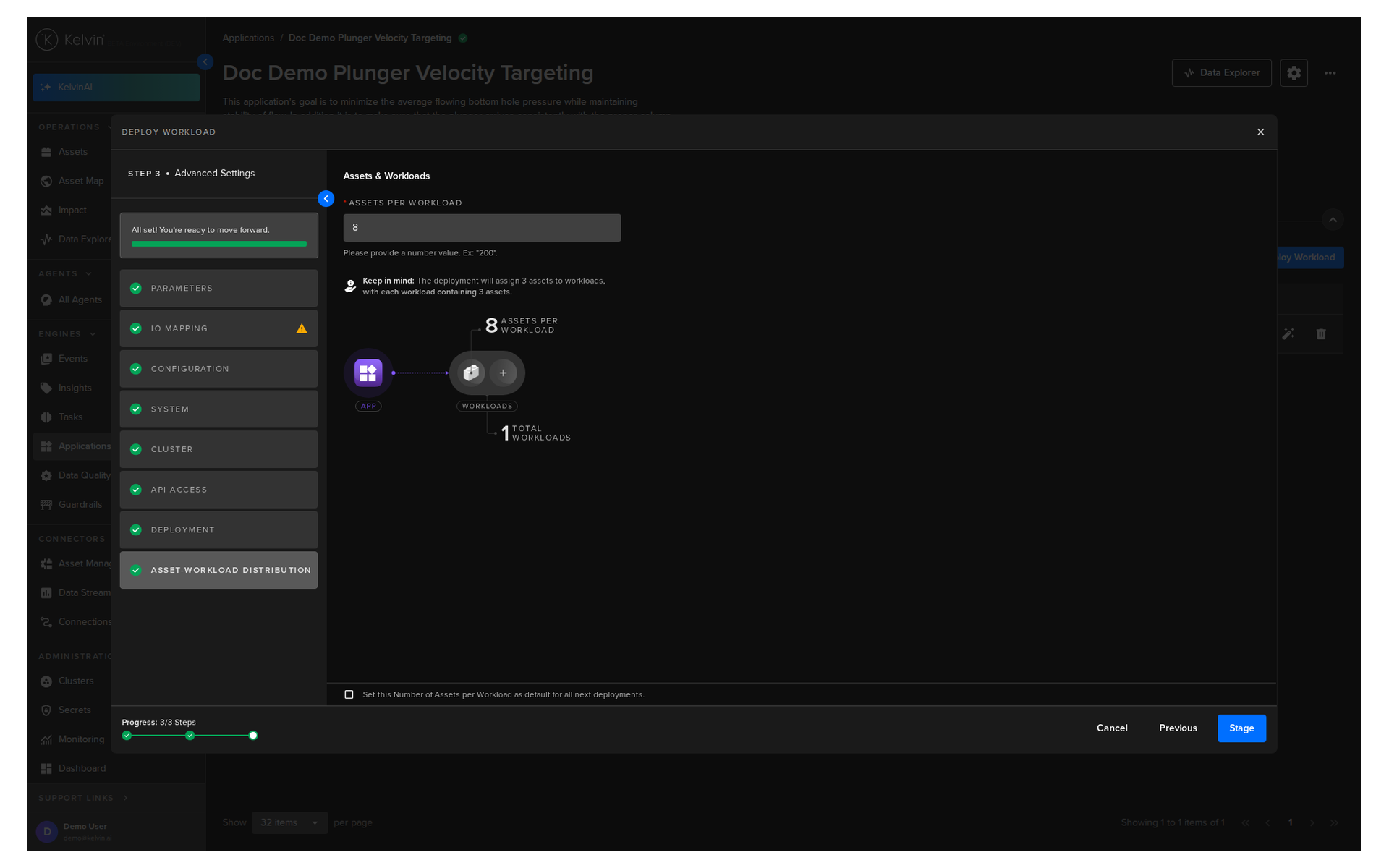The image size is (1389, 868).
Task: Click the workload cube icon in diagram
Action: coord(471,373)
